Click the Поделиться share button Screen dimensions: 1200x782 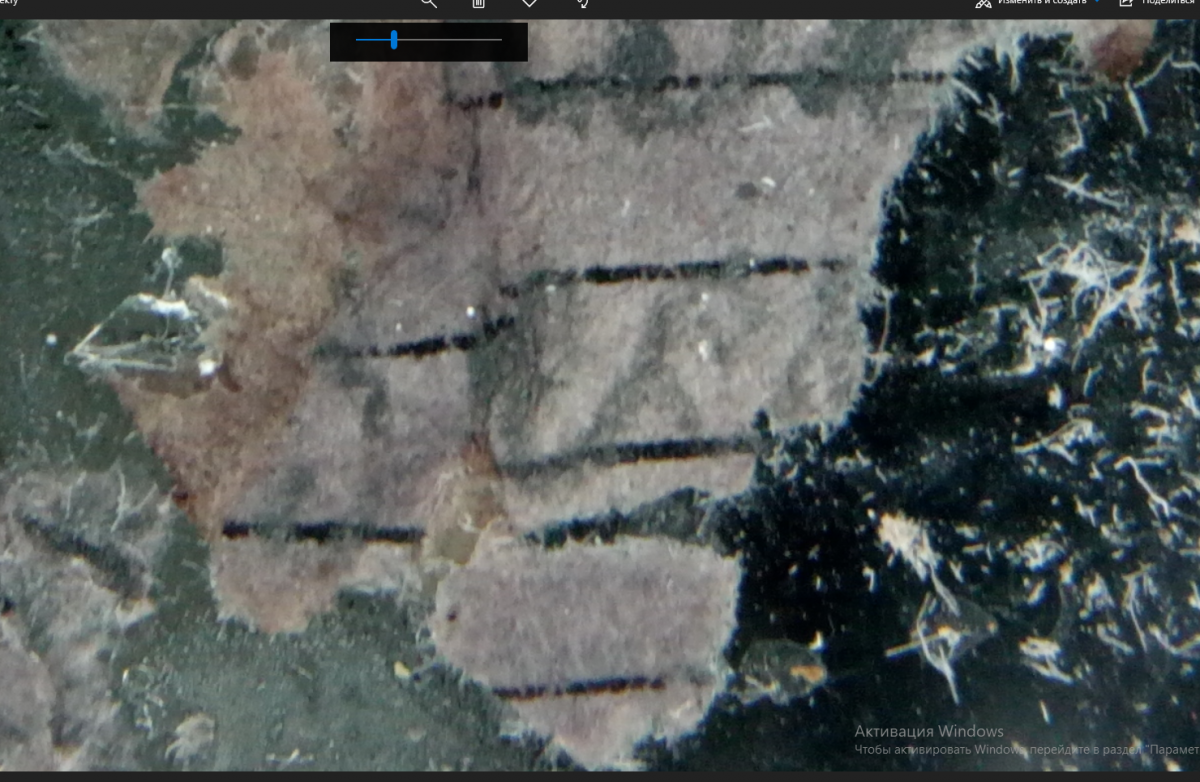[x=1158, y=3]
